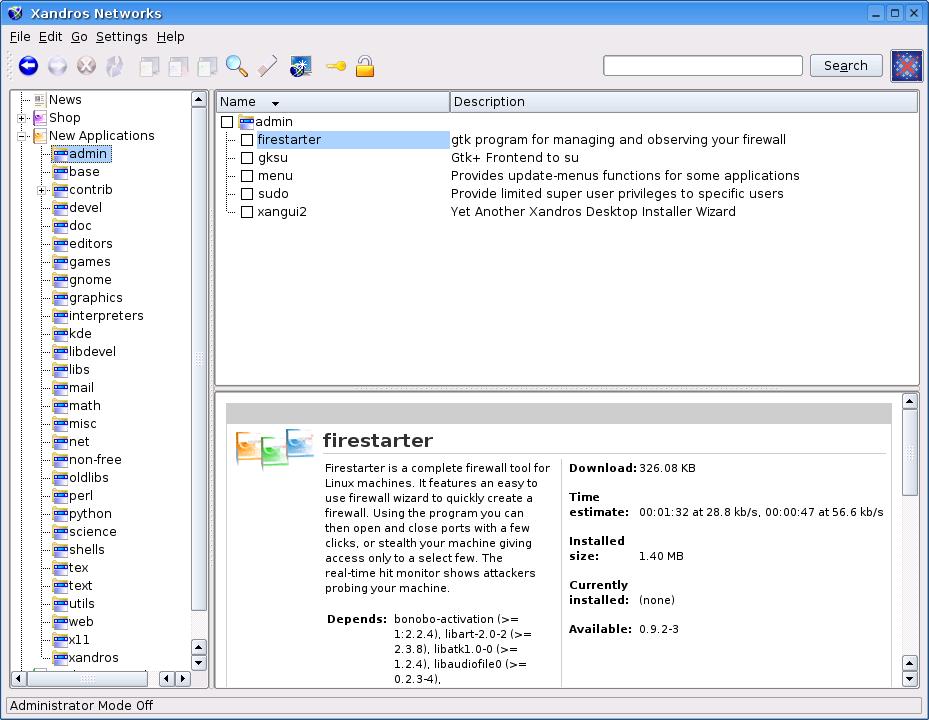Click the monitor with globe update icon
The height and width of the screenshot is (720, 929).
click(x=300, y=67)
